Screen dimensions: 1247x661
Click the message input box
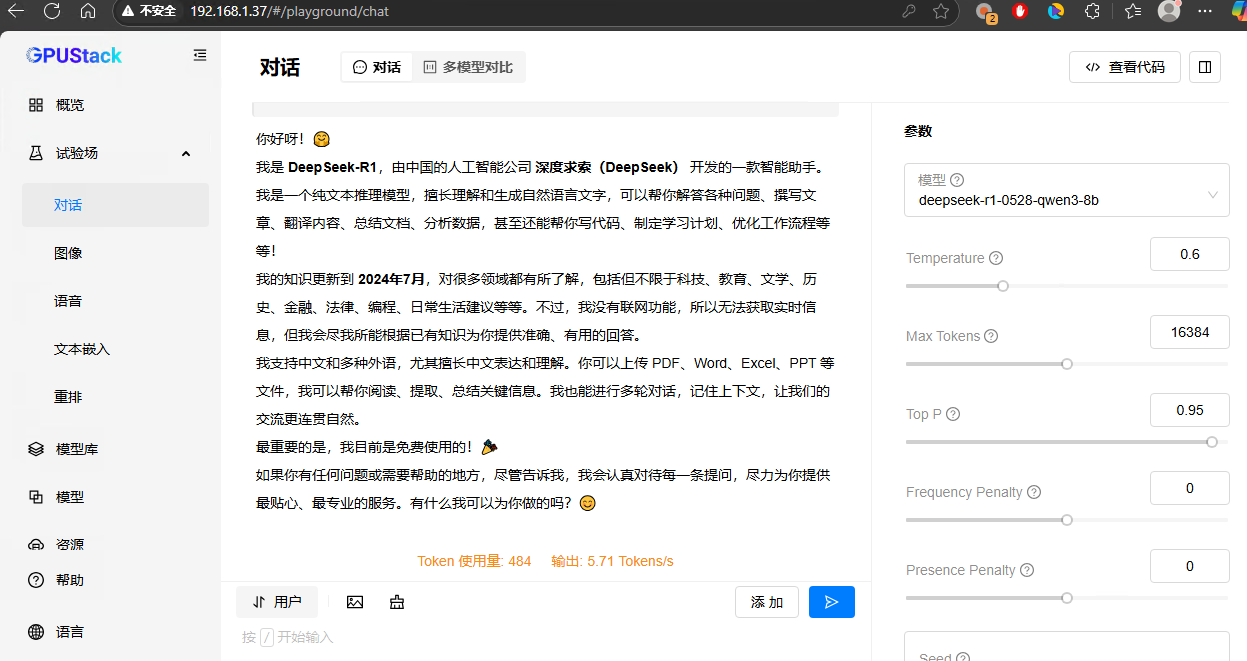coord(545,637)
